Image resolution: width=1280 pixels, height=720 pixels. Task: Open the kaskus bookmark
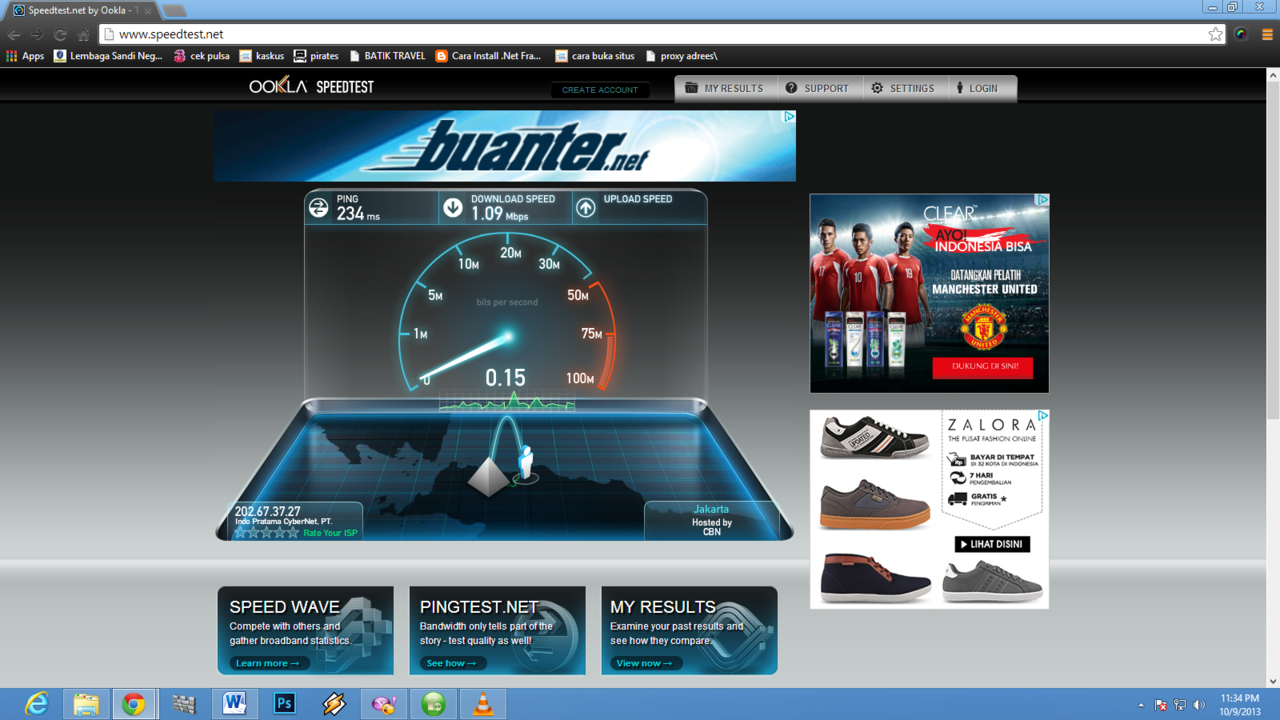pos(261,56)
